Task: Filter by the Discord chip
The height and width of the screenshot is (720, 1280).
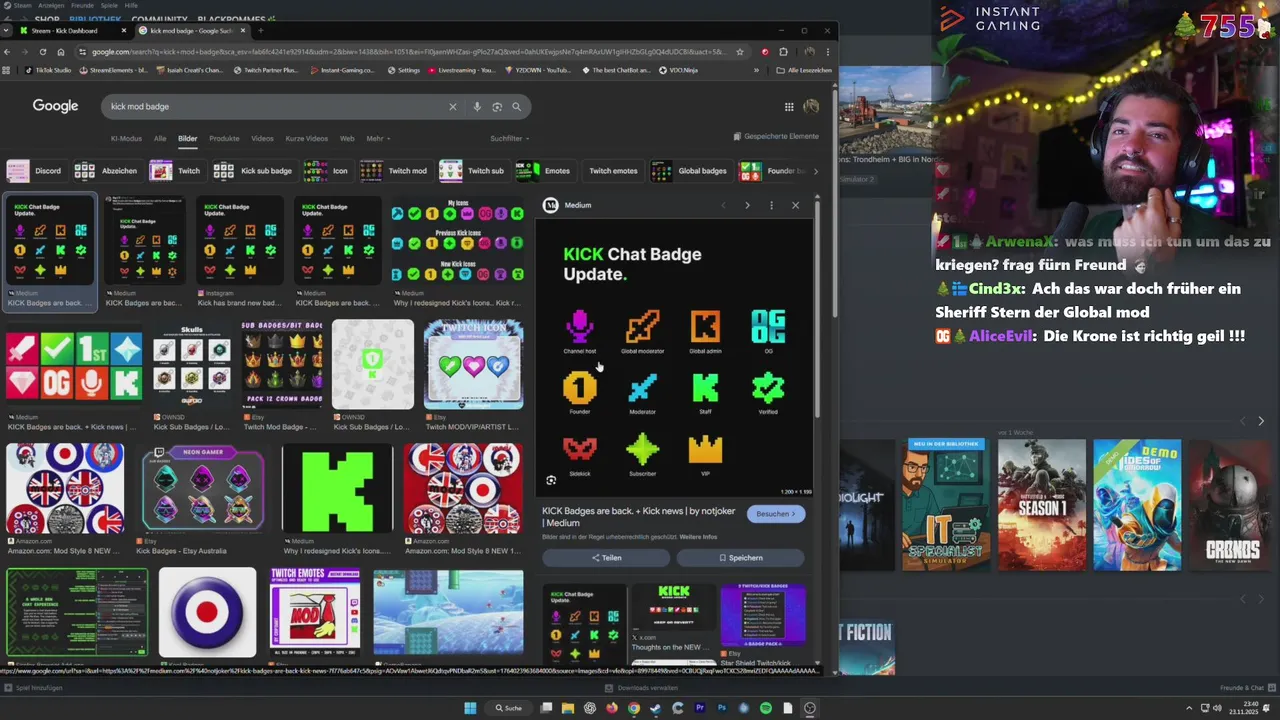Action: (35, 171)
